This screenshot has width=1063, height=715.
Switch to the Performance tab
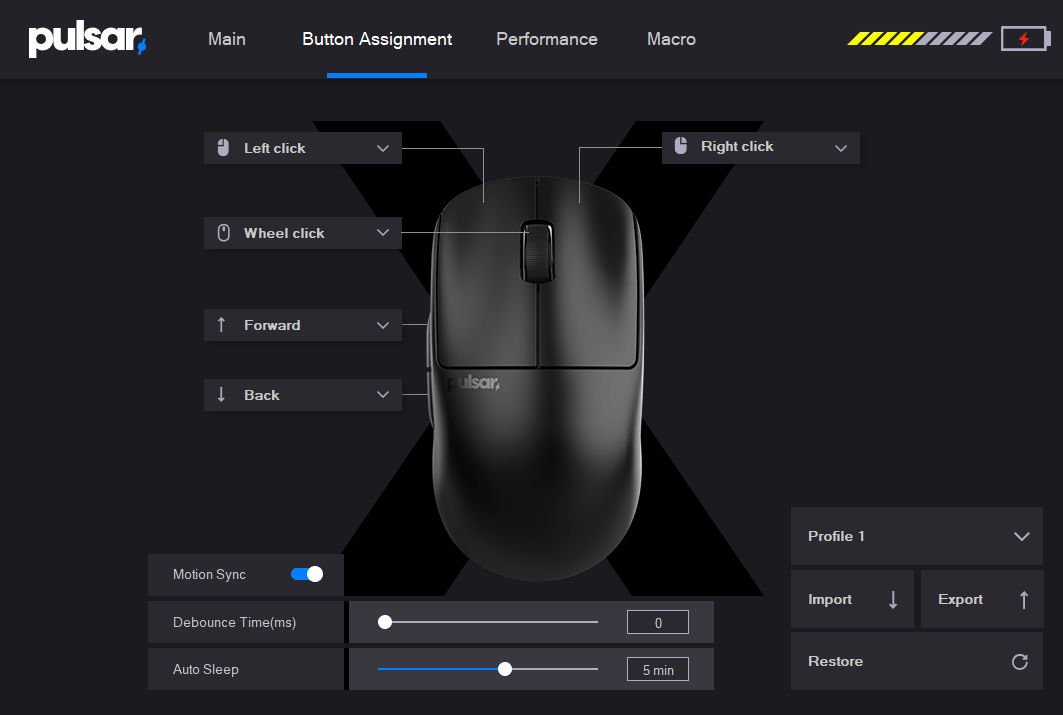click(x=546, y=39)
